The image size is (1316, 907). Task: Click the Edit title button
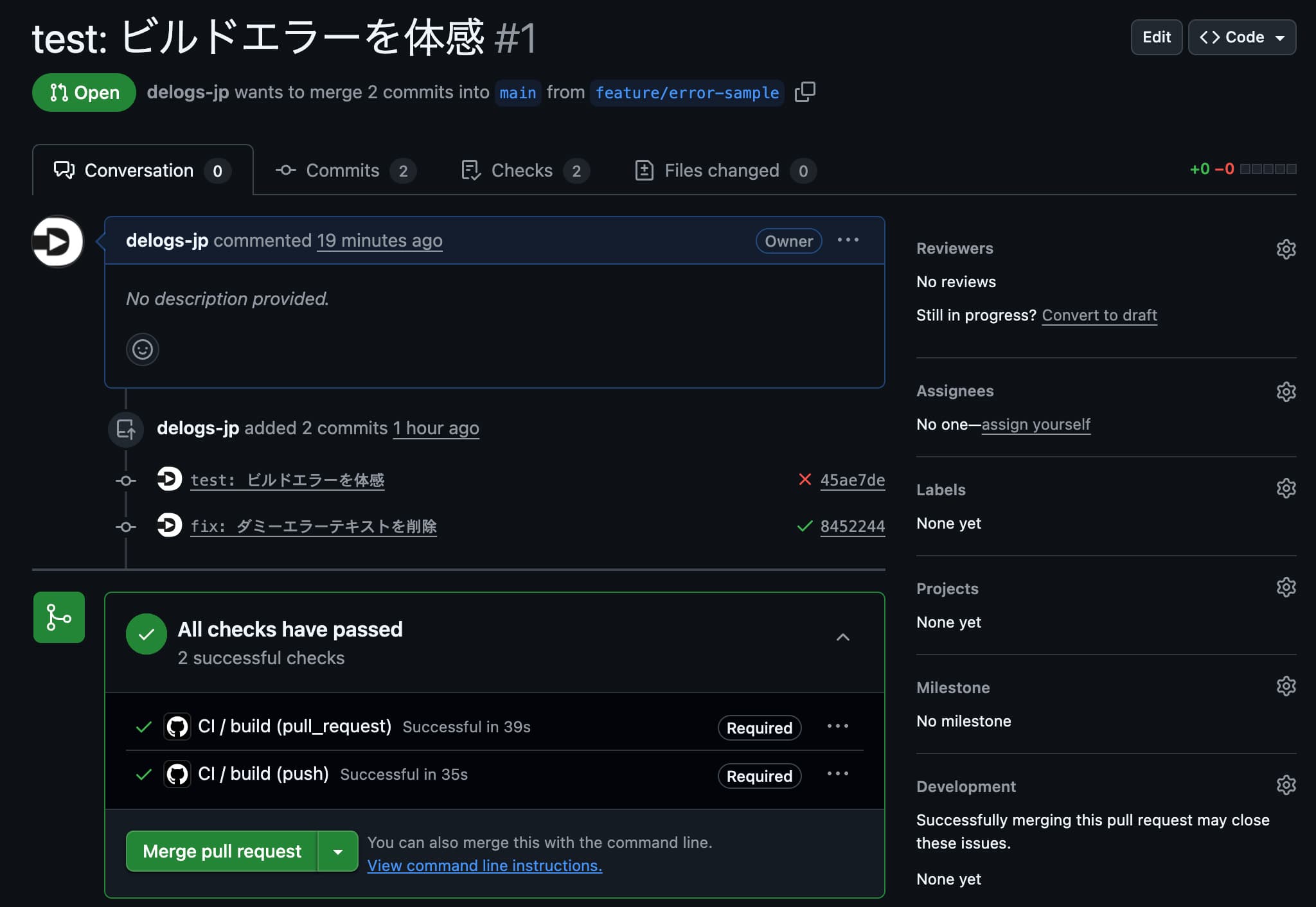tap(1157, 37)
